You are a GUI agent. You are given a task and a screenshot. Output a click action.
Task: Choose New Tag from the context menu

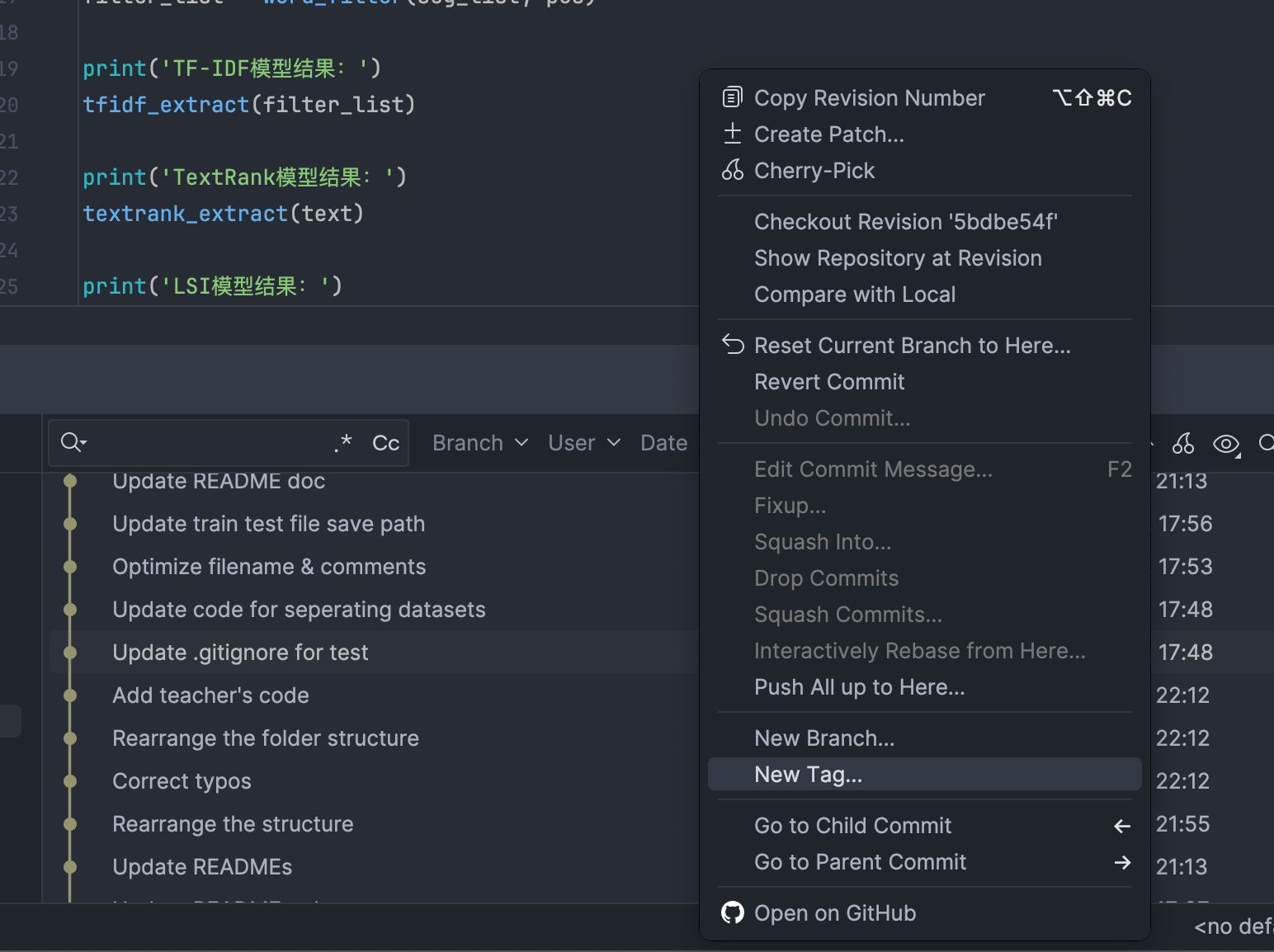(x=807, y=774)
